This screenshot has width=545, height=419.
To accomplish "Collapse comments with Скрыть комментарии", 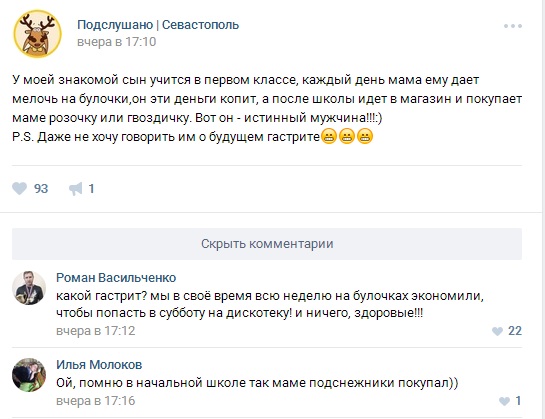I will (x=267, y=244).
